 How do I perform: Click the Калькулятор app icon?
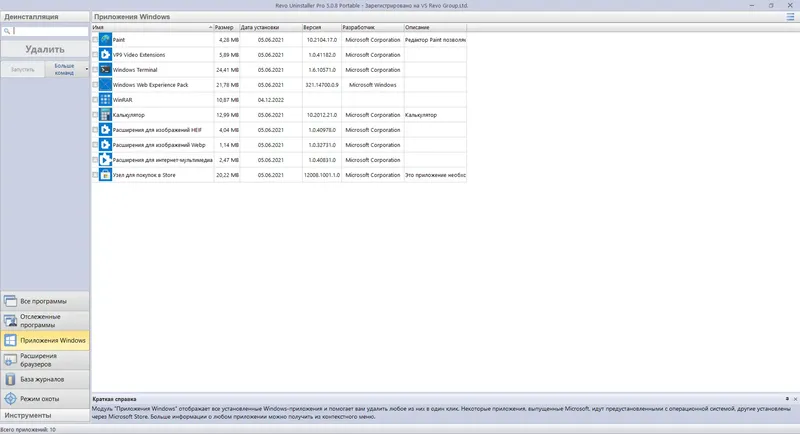coord(105,115)
